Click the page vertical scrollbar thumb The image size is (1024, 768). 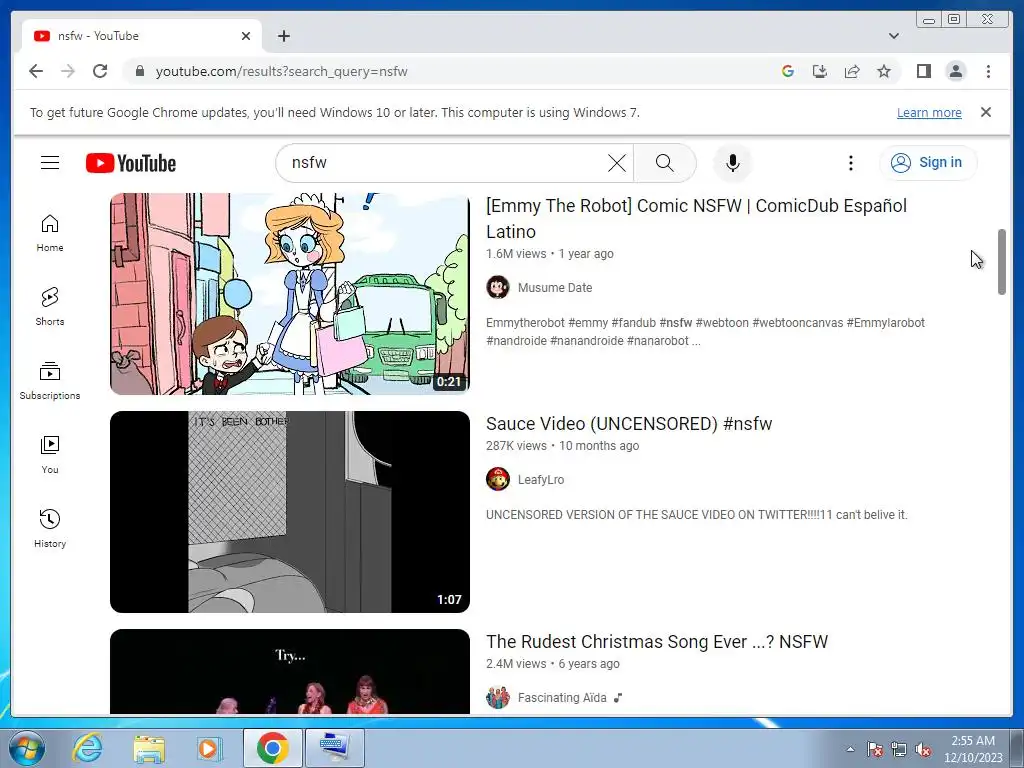click(x=1002, y=262)
